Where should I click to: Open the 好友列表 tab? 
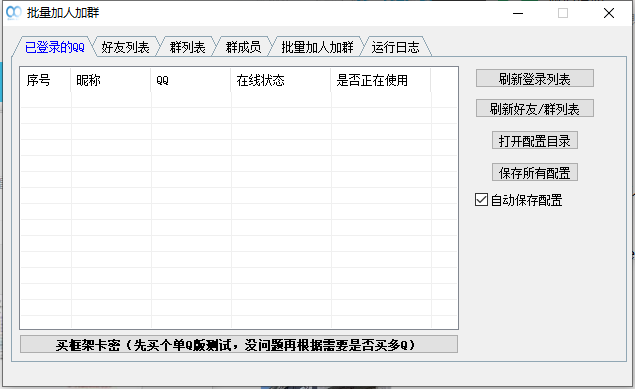(x=125, y=47)
